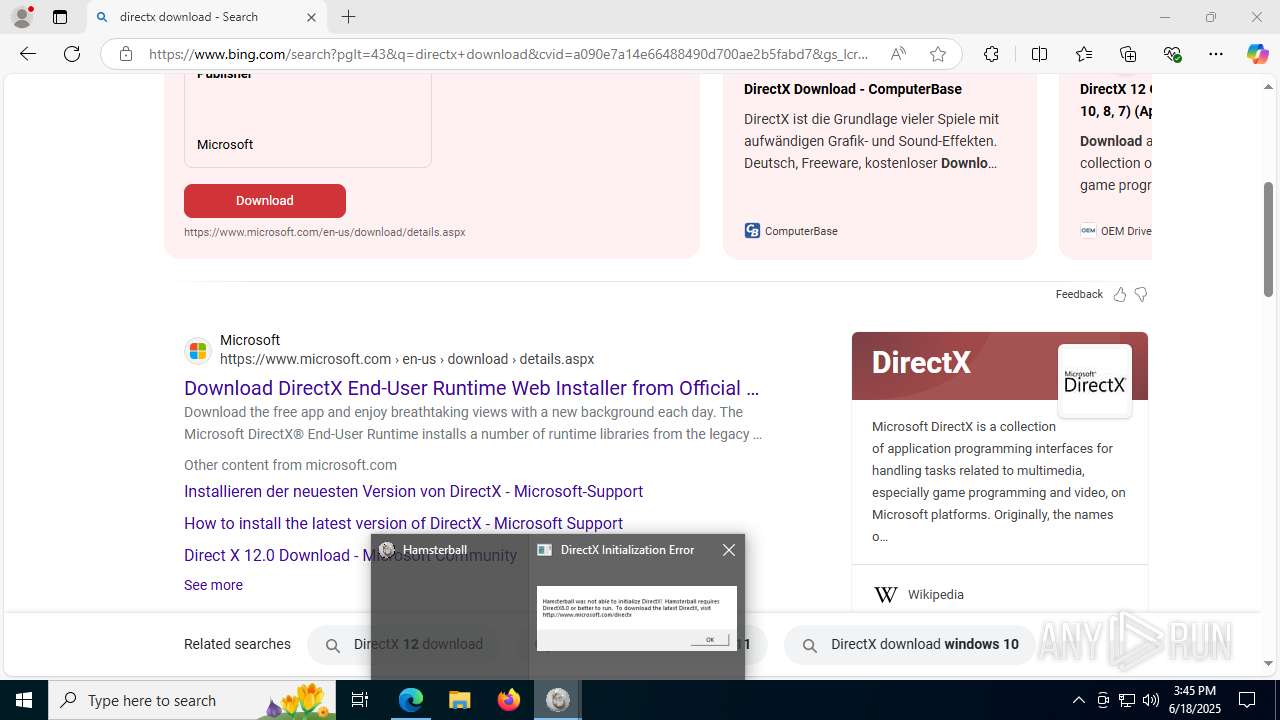The height and width of the screenshot is (720, 1280).
Task: Select the DirectX Initialization Error preview thumbnail
Action: (637, 618)
